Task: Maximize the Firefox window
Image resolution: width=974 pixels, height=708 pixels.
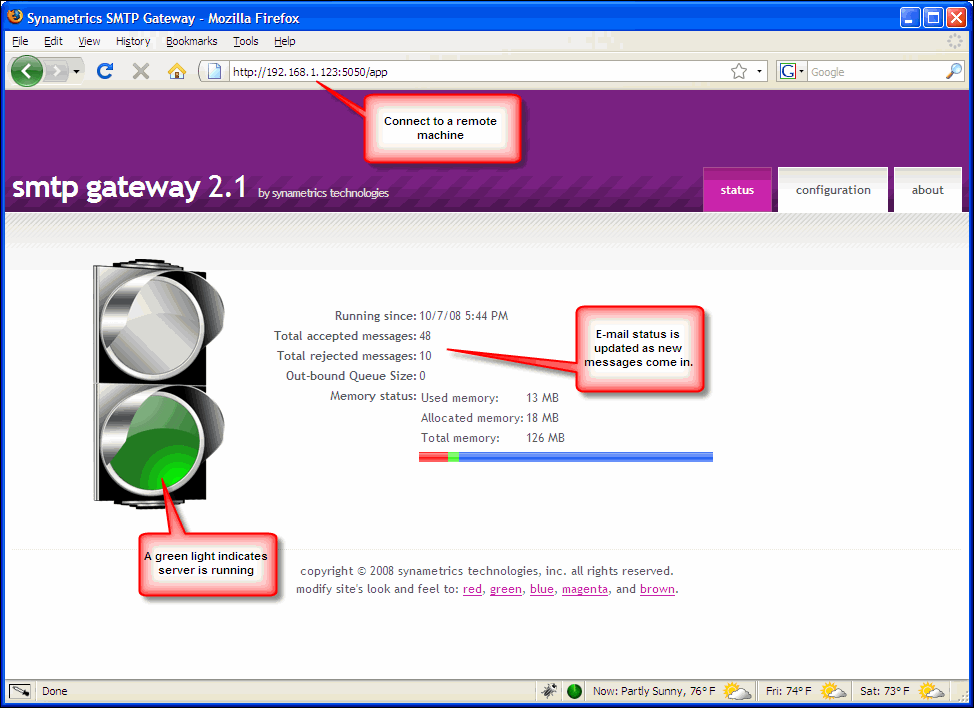Action: coord(933,17)
